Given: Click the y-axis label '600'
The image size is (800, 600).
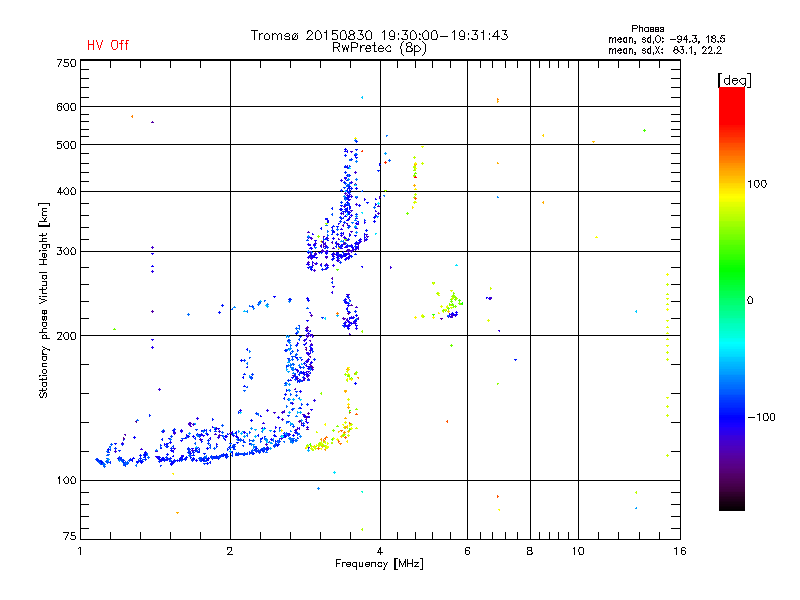Looking at the screenshot, I should (x=66, y=107).
